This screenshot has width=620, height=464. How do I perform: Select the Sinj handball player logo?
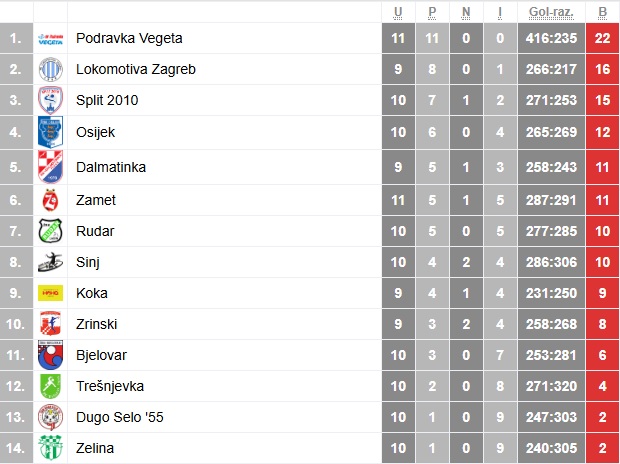point(50,262)
